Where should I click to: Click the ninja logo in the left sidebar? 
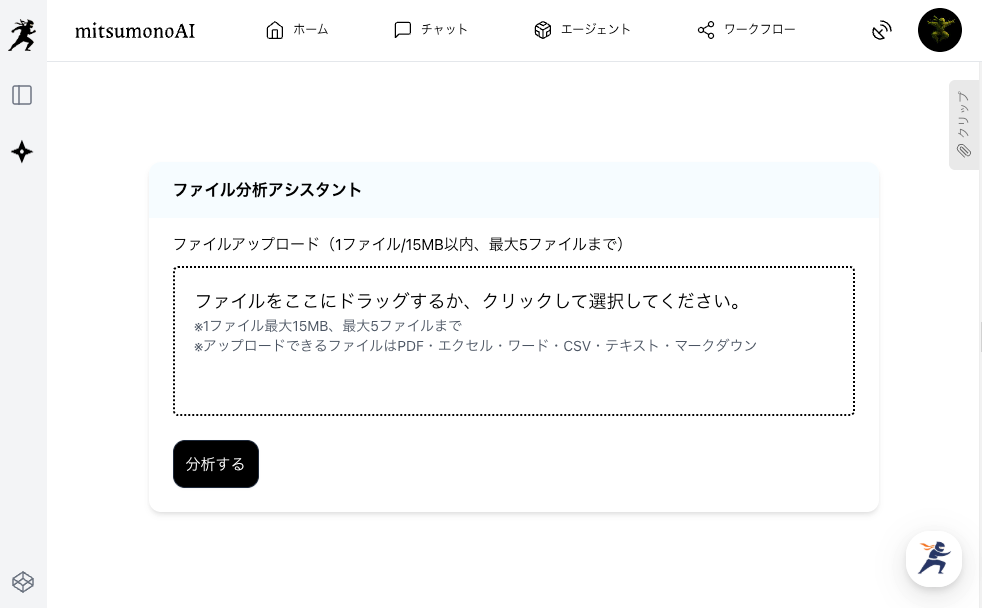coord(22,35)
